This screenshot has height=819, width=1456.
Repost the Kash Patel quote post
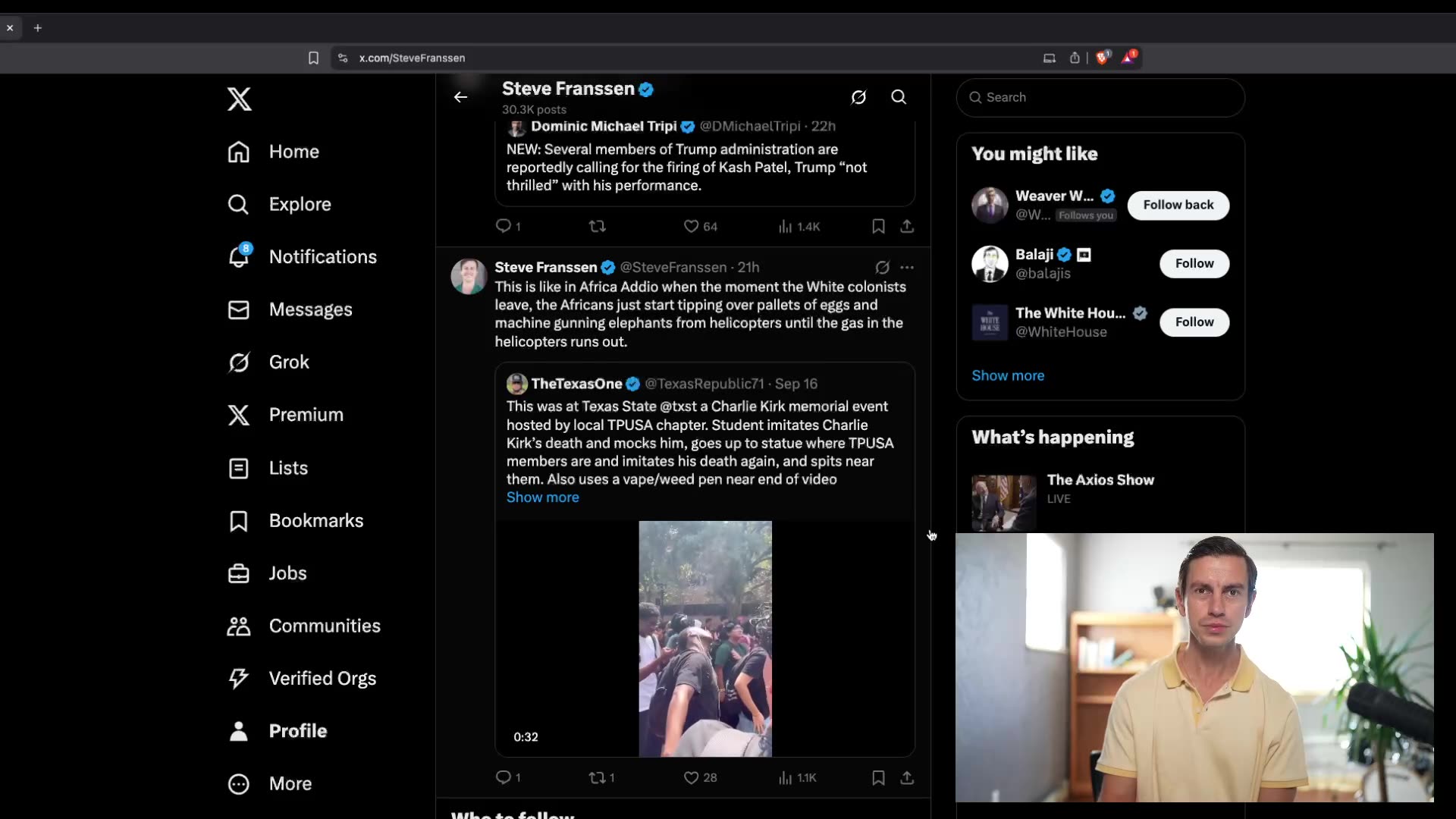tap(598, 226)
